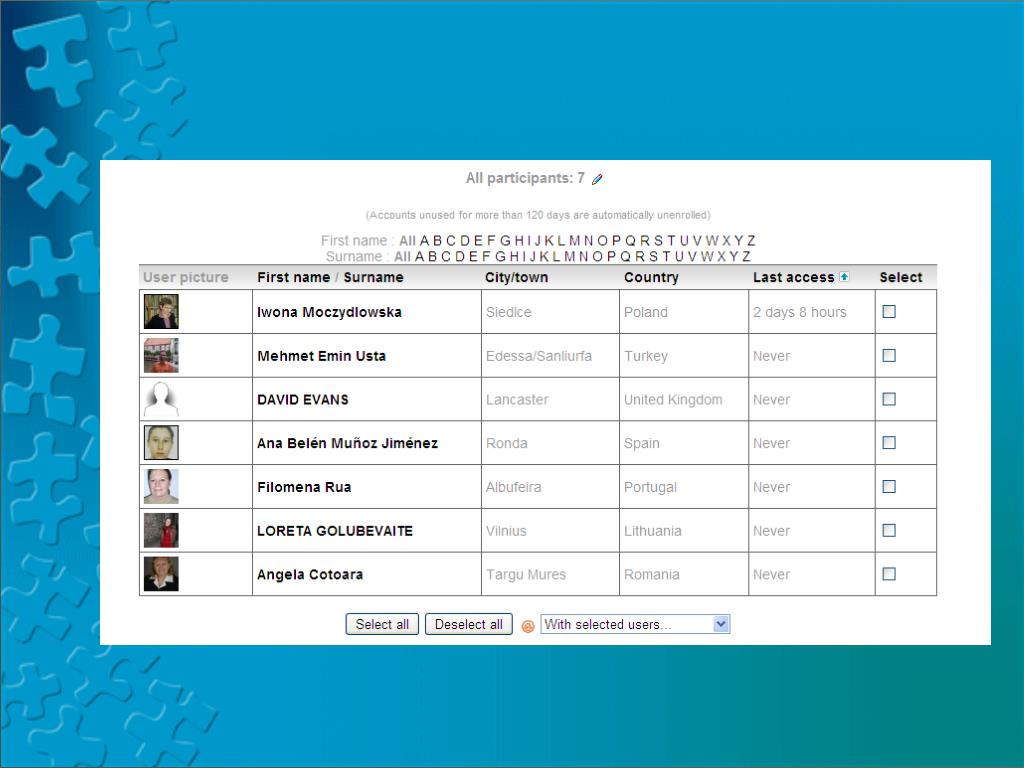
Task: Tick the checkbox for Mehmet Emin Usta
Action: tap(889, 355)
